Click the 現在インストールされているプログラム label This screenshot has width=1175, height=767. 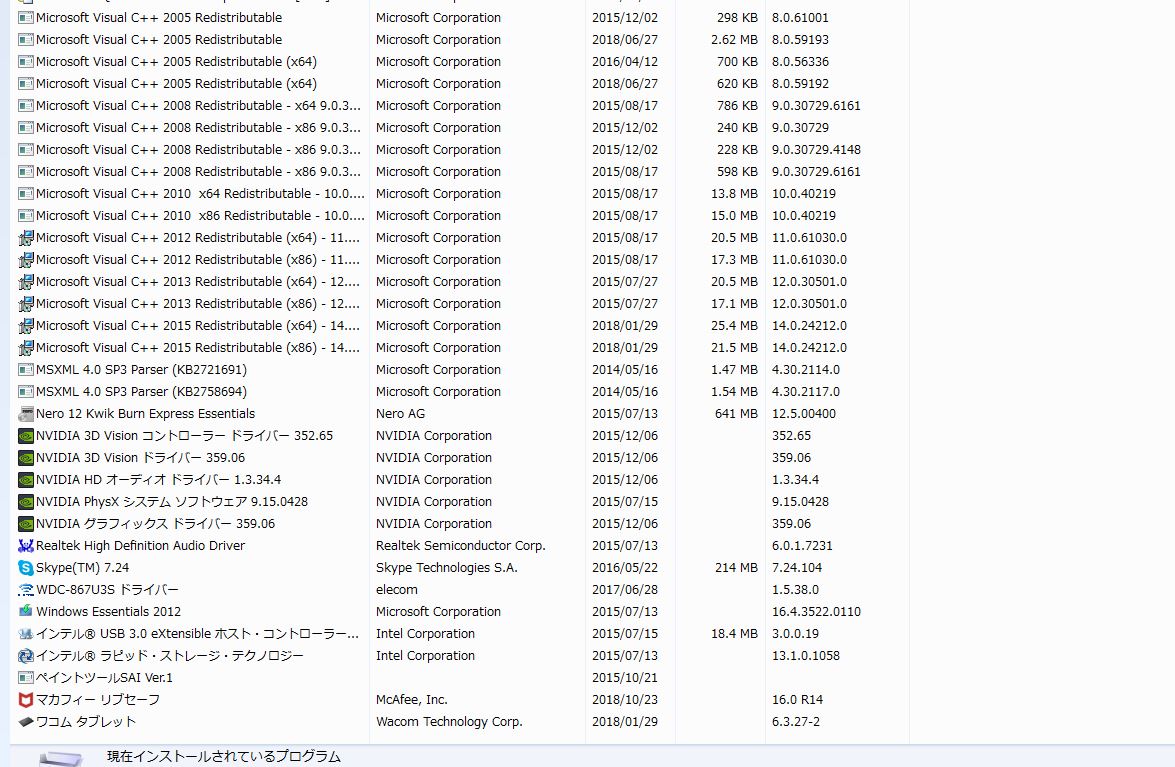point(223,757)
